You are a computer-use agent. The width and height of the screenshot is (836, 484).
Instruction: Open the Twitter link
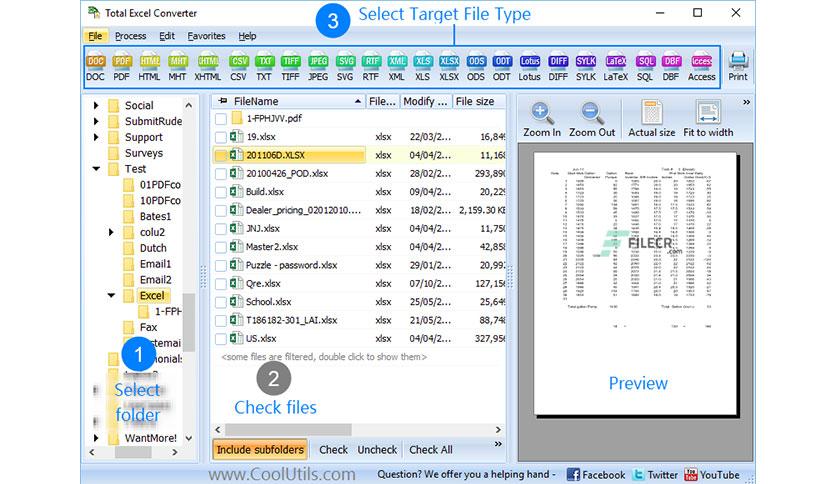pyautogui.click(x=655, y=474)
